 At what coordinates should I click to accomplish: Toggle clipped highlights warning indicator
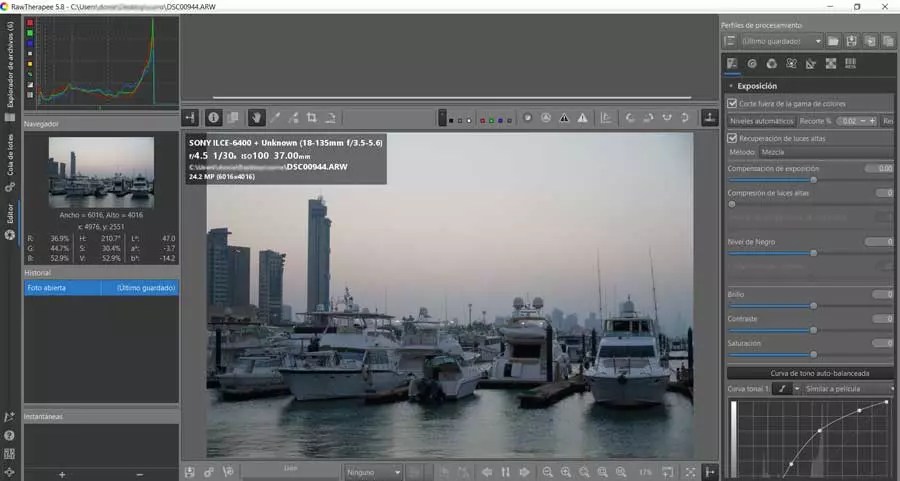point(583,118)
